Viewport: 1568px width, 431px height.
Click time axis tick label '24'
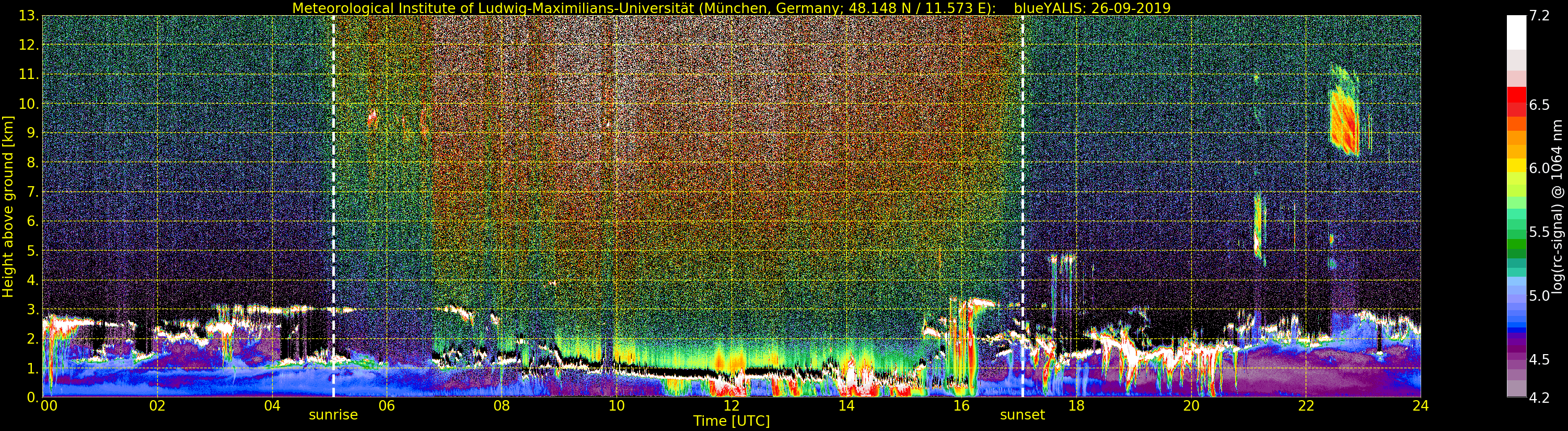(x=1421, y=405)
